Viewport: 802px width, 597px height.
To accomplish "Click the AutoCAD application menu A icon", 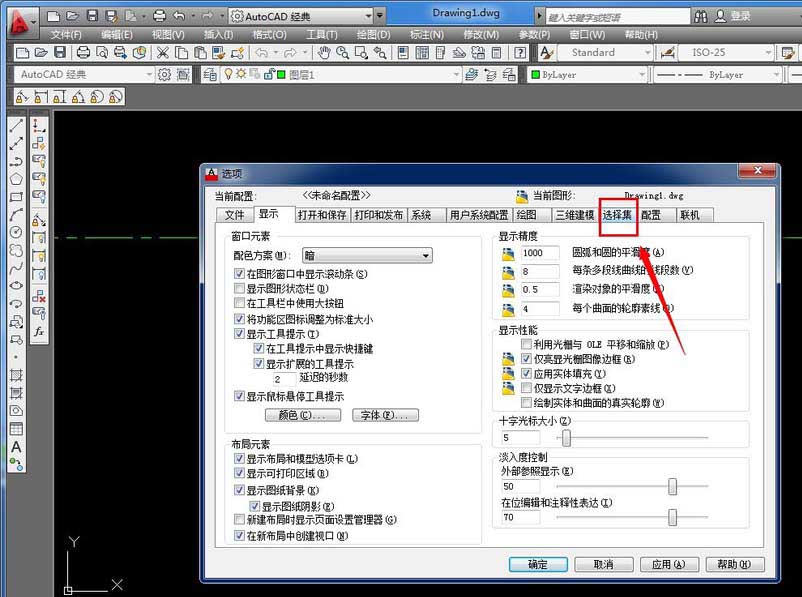I will (x=15, y=15).
